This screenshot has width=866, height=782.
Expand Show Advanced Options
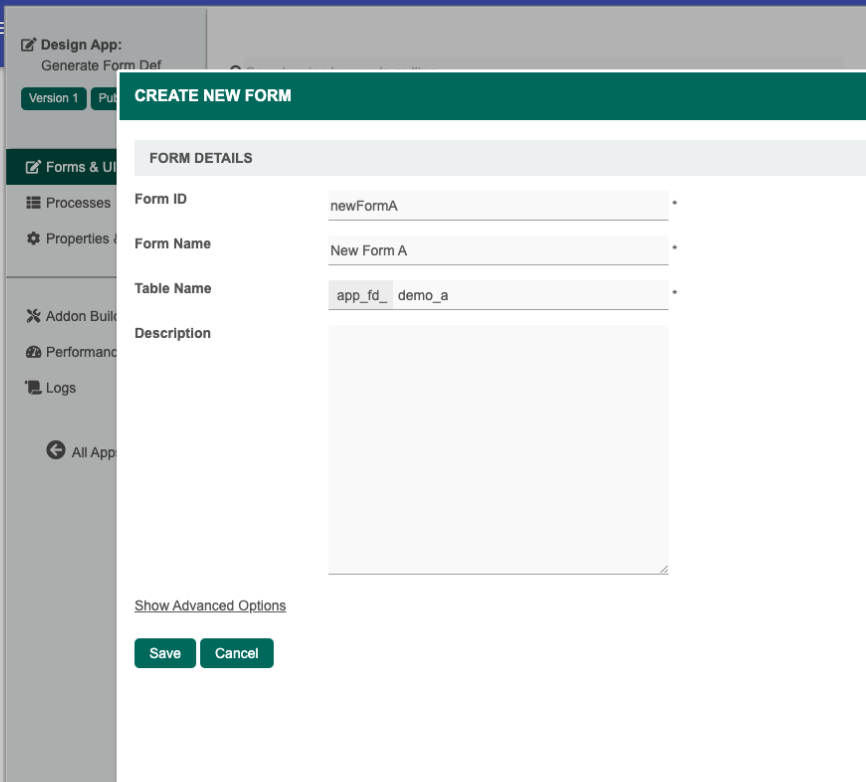point(210,606)
